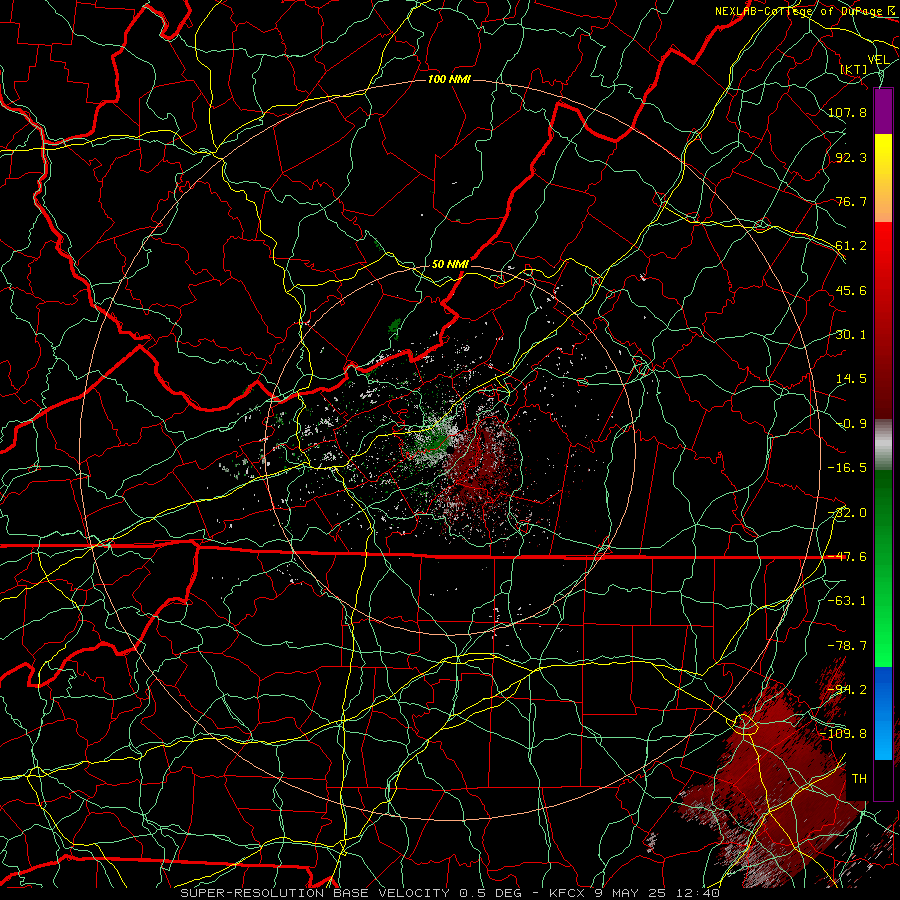Select the 61.2 velocity scale value
This screenshot has height=900, width=900.
point(851,246)
